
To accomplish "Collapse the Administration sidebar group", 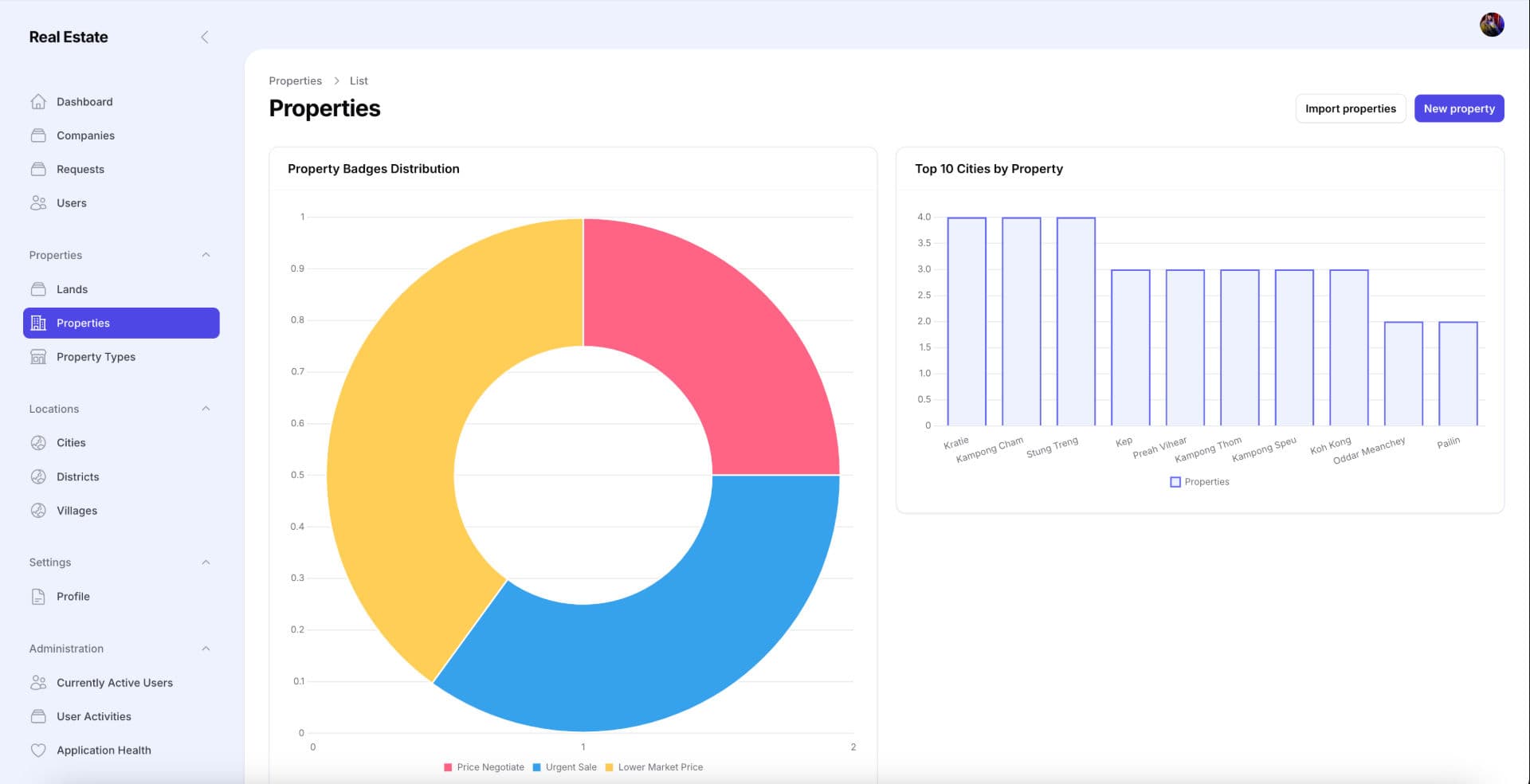I will pos(206,649).
